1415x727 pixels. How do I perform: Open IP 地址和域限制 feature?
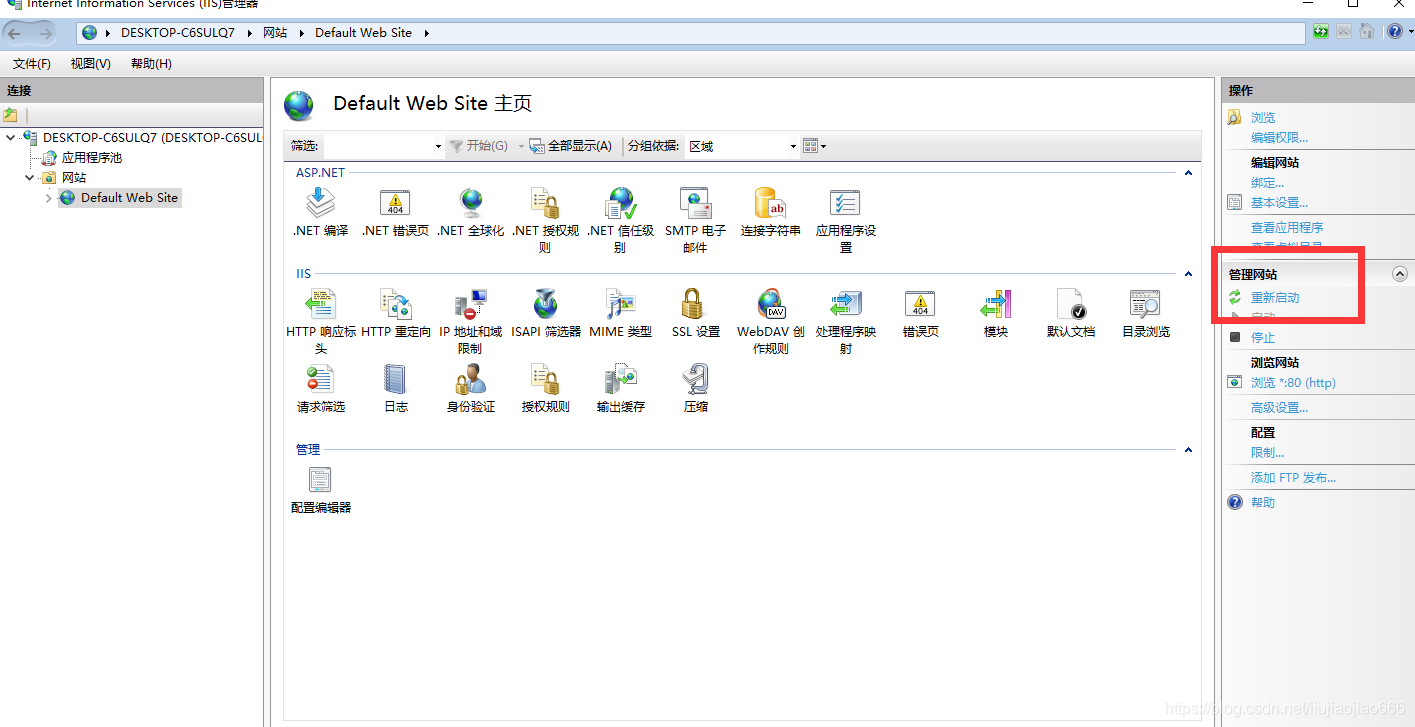(470, 321)
